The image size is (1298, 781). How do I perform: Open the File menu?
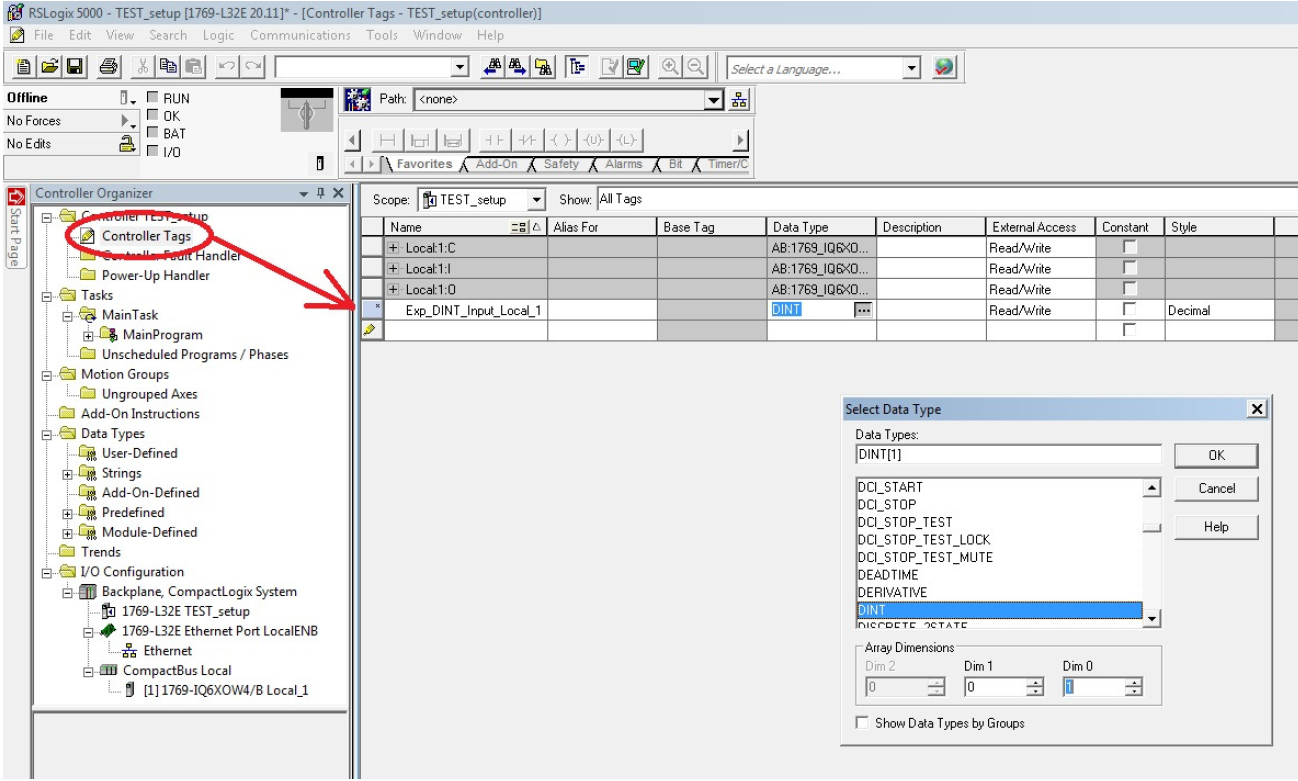pos(44,35)
